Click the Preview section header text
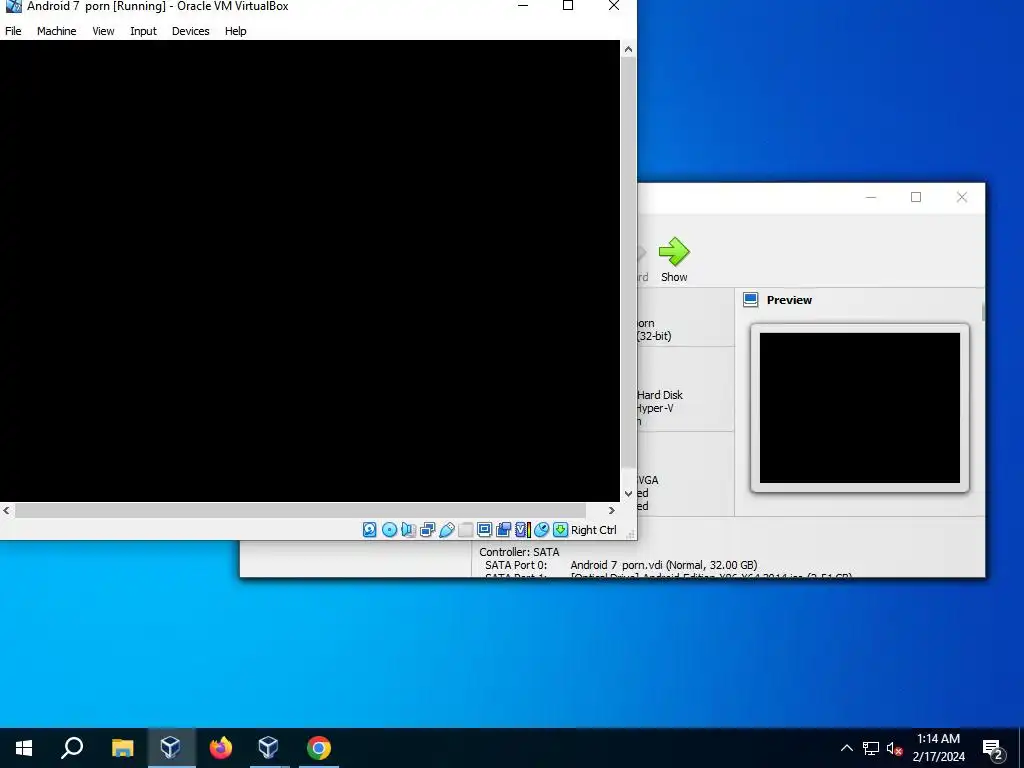Viewport: 1024px width, 768px height. 789,300
